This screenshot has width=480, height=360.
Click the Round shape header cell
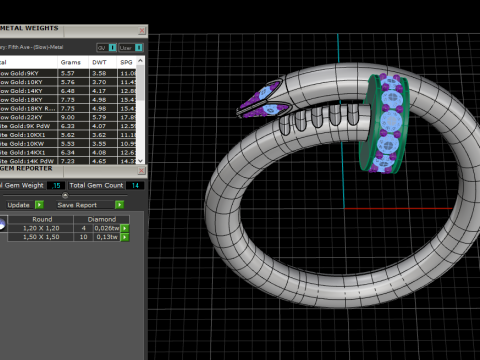click(x=42, y=219)
